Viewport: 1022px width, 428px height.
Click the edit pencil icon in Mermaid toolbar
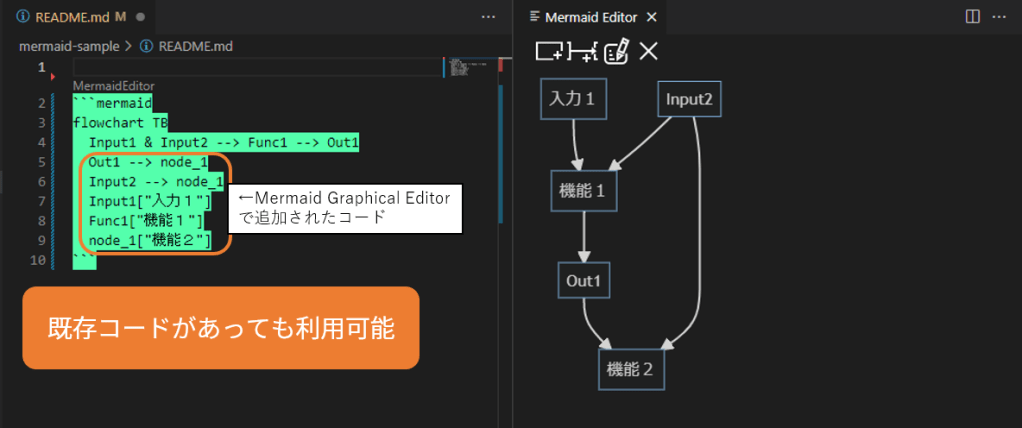tap(616, 52)
